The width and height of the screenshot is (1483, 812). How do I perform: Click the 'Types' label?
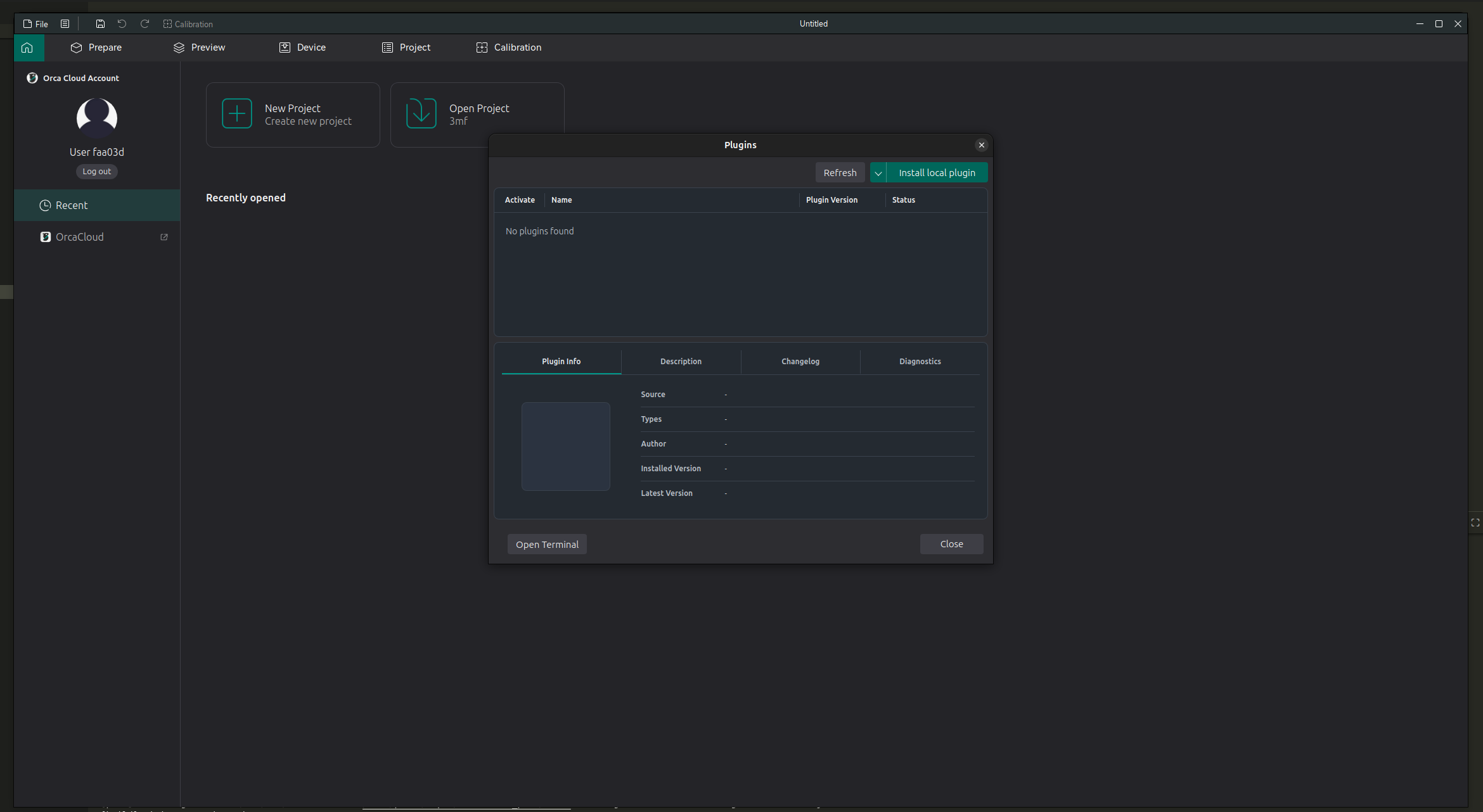pos(651,419)
